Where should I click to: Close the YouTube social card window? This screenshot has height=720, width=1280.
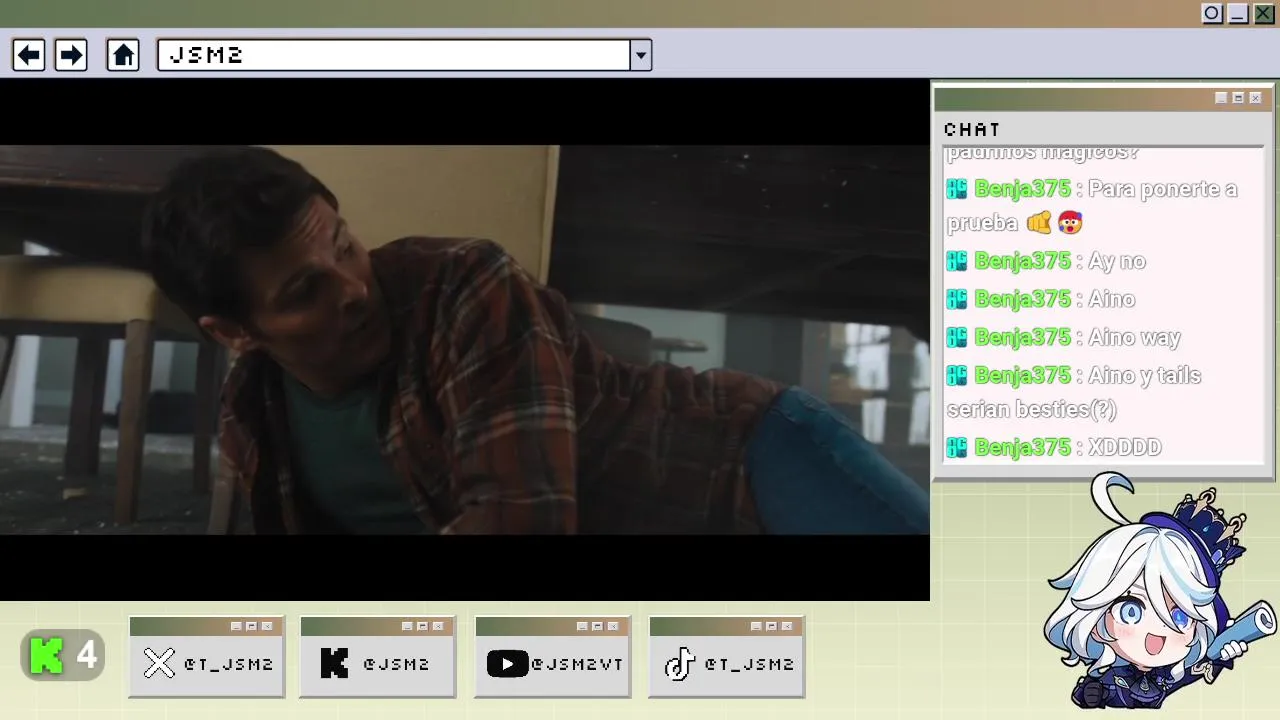613,626
